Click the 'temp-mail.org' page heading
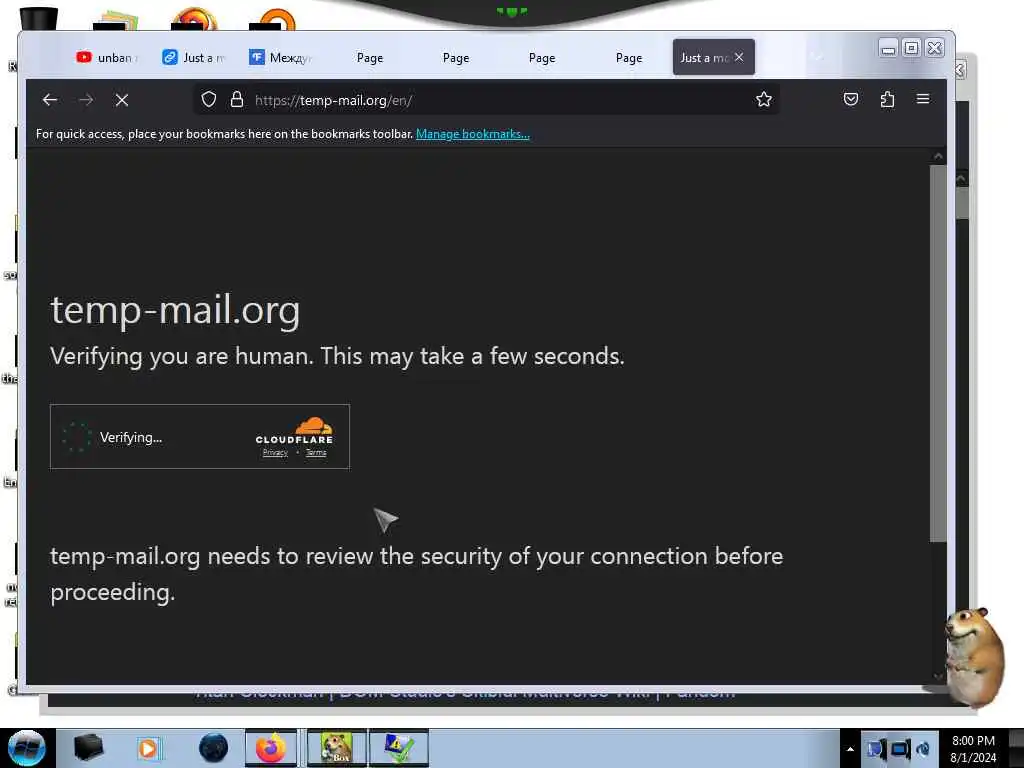1024x768 pixels. click(175, 310)
